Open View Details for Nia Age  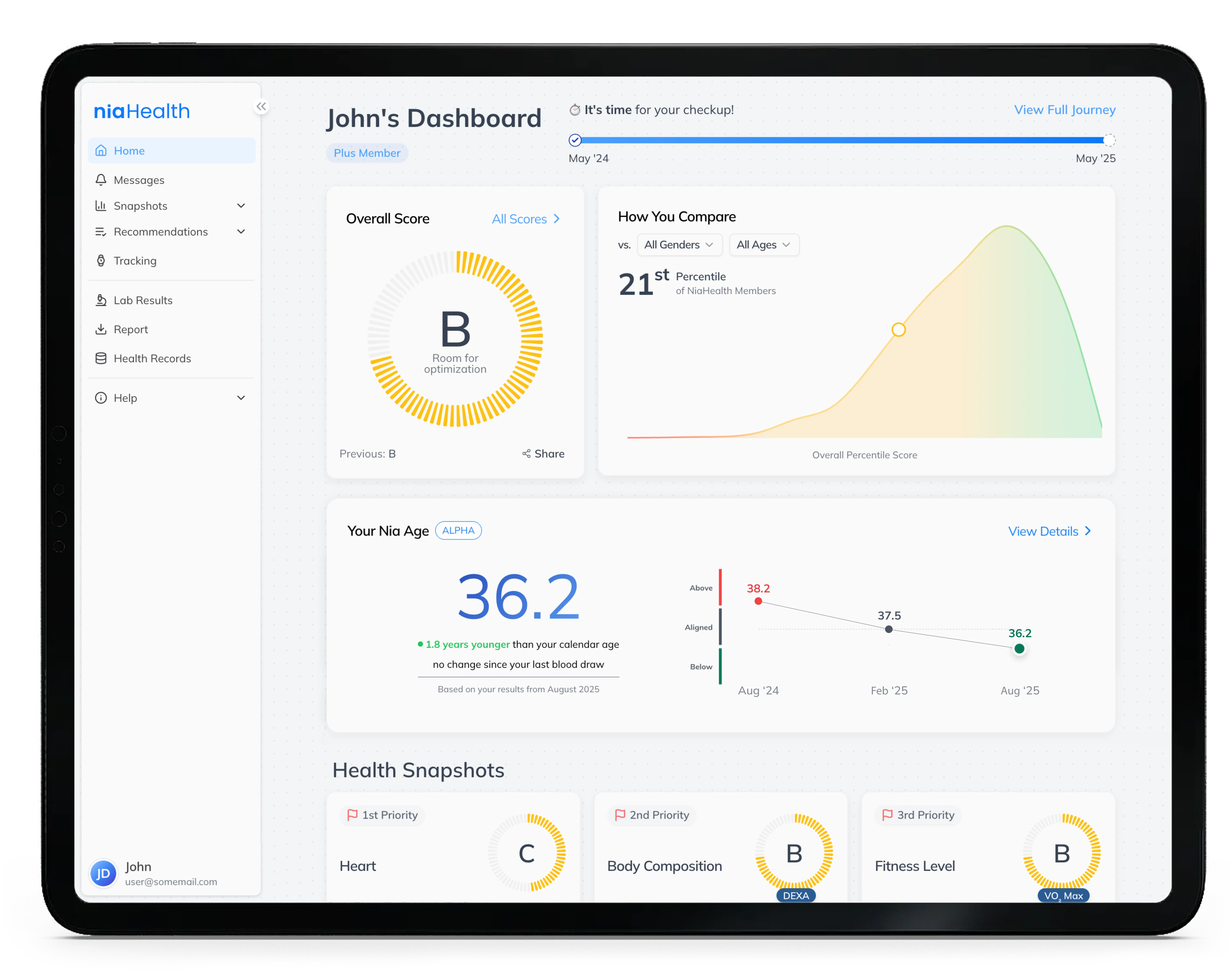pos(1049,531)
